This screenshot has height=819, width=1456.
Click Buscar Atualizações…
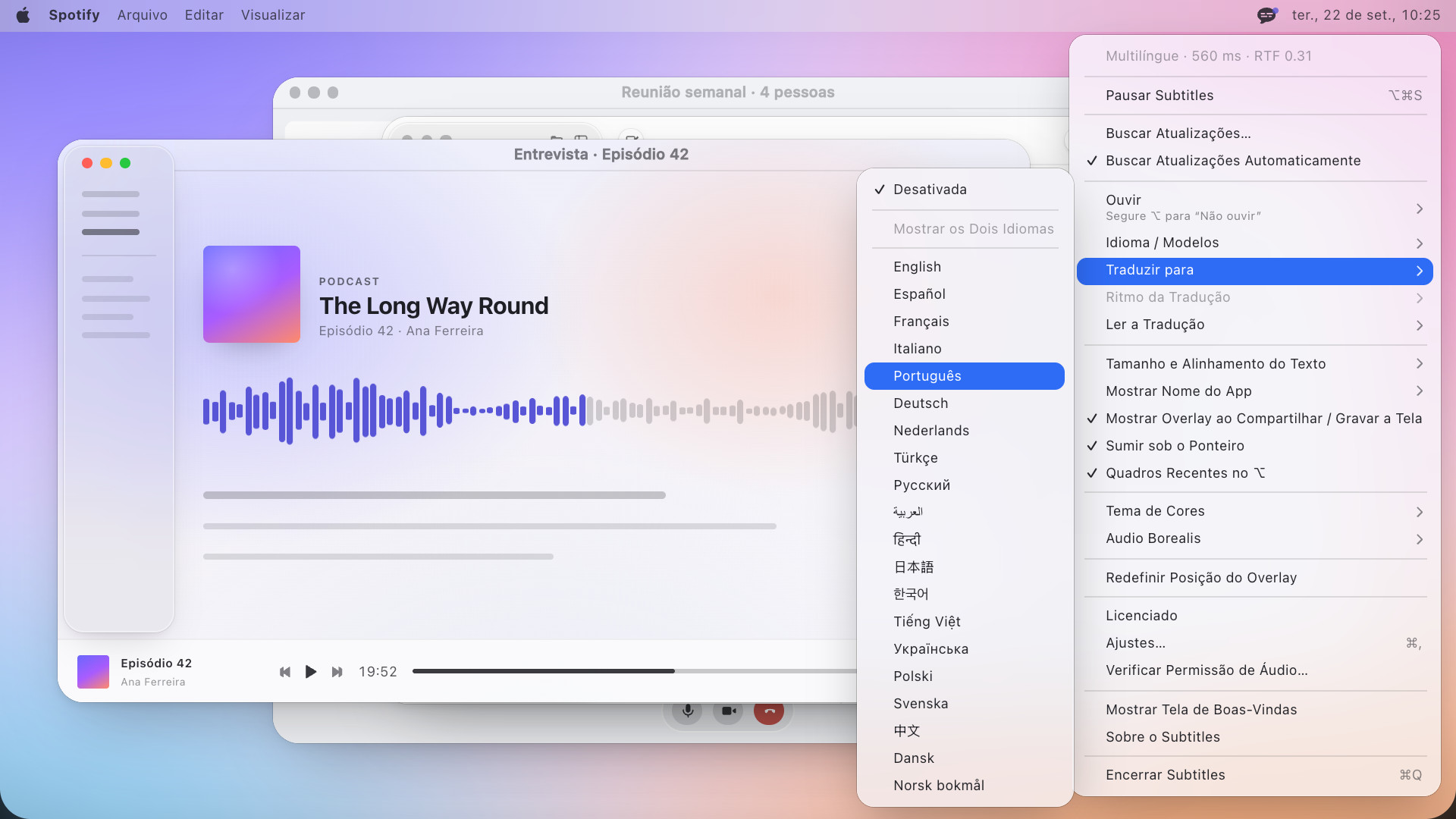click(1255, 133)
